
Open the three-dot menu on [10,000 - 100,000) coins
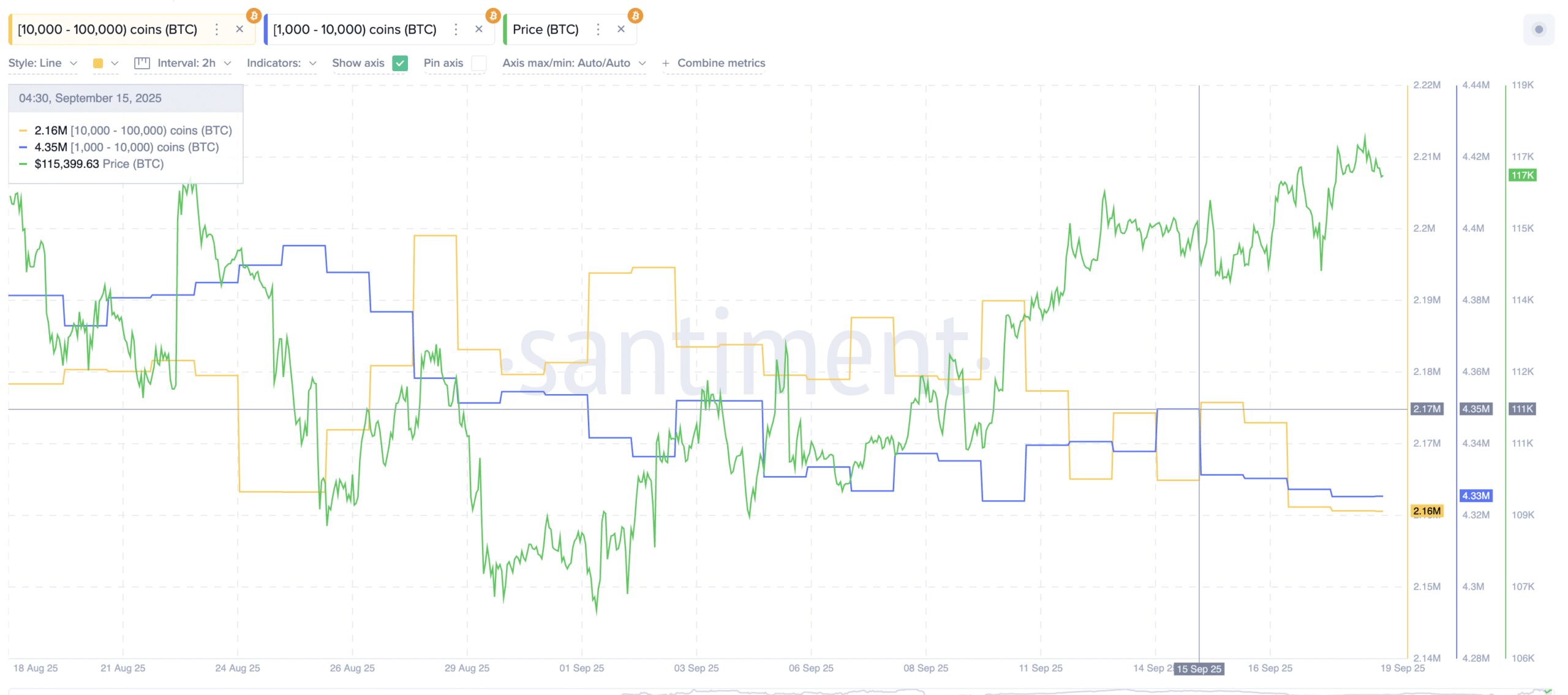pyautogui.click(x=216, y=29)
